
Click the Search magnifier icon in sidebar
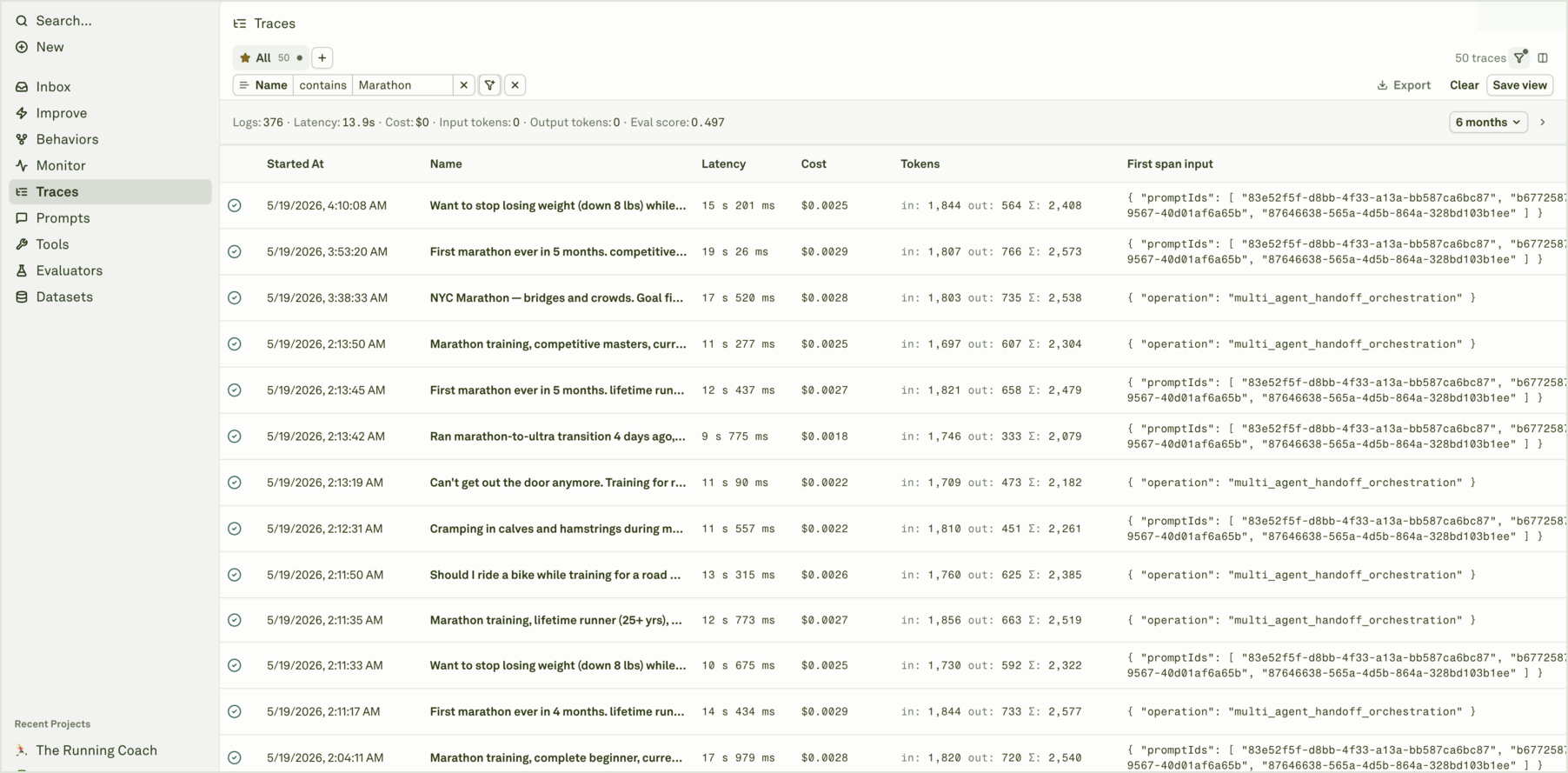[22, 20]
